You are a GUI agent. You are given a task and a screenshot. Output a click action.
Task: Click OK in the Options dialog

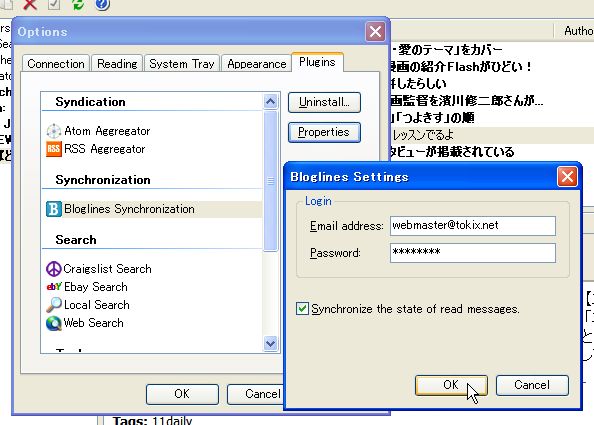[182, 394]
